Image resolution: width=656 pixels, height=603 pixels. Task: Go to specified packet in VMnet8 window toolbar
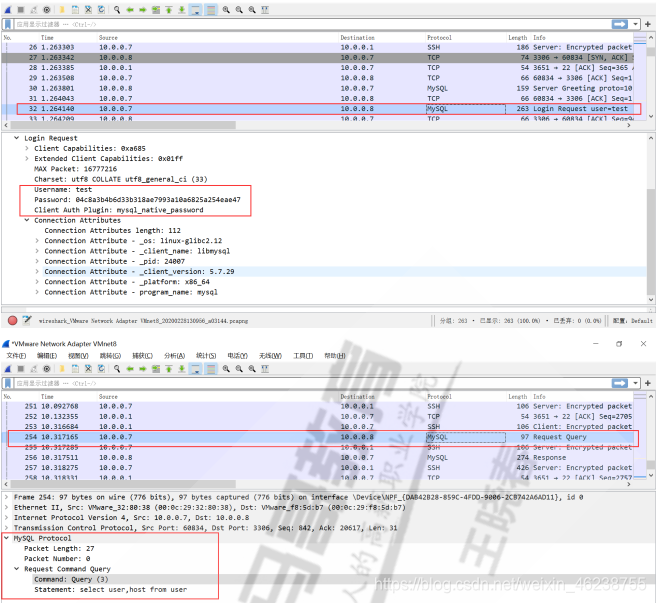pyautogui.click(x=156, y=369)
